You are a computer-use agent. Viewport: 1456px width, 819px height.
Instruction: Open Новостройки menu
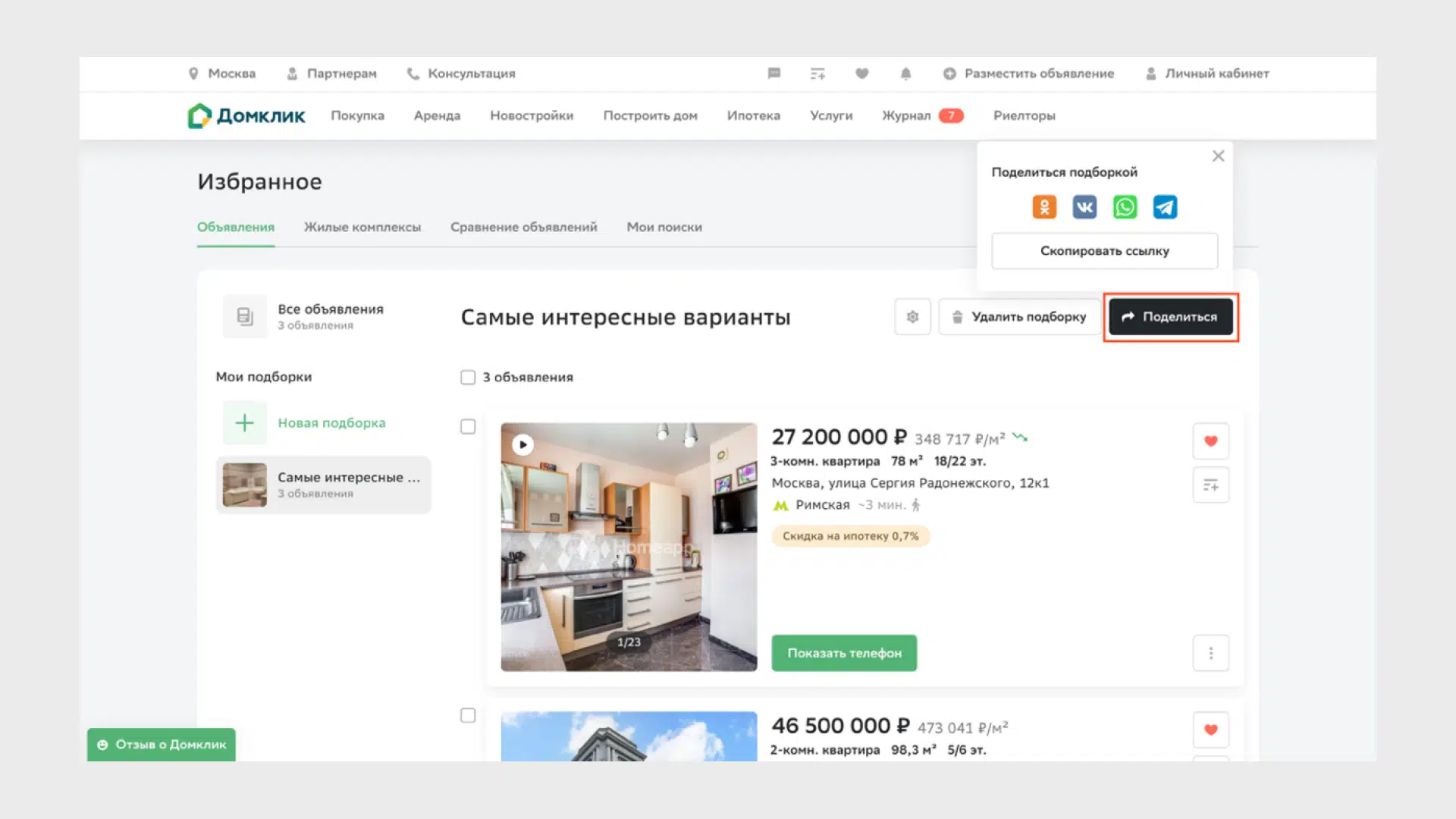click(532, 116)
